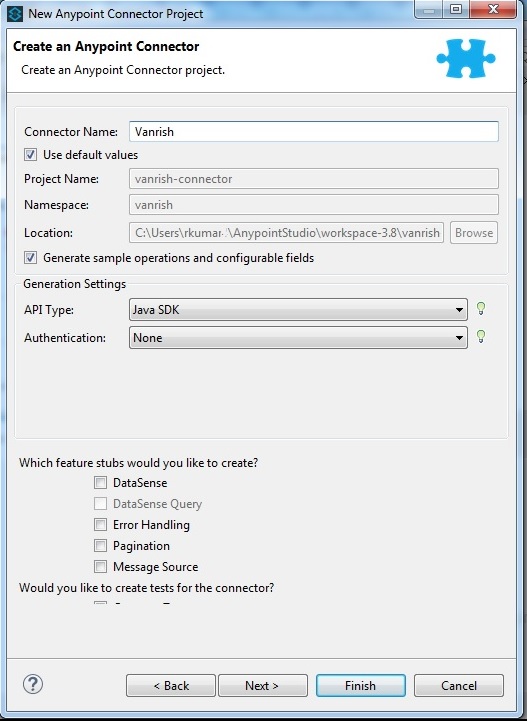Screen dimensions: 527x723
Task: Enable the DataSense feature stub
Action: tap(101, 483)
